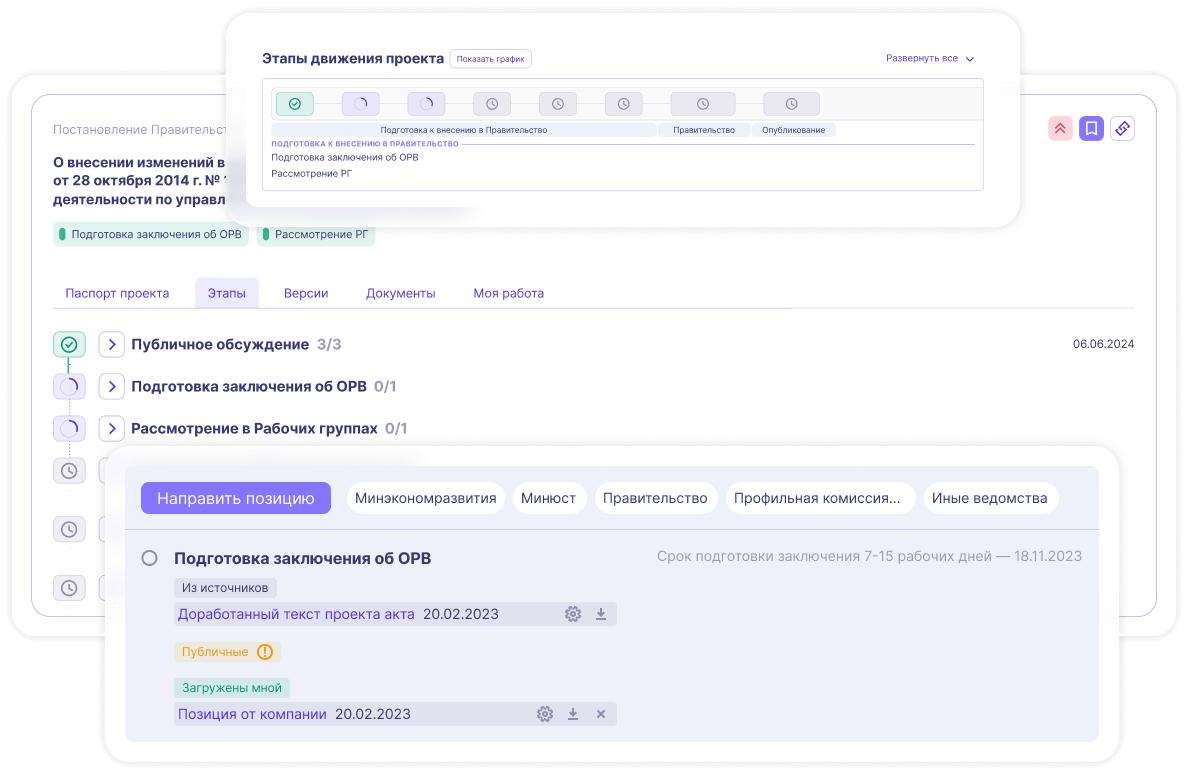Toggle the Минюст filter chip
Viewport: 1188px width, 775px height.
[548, 498]
